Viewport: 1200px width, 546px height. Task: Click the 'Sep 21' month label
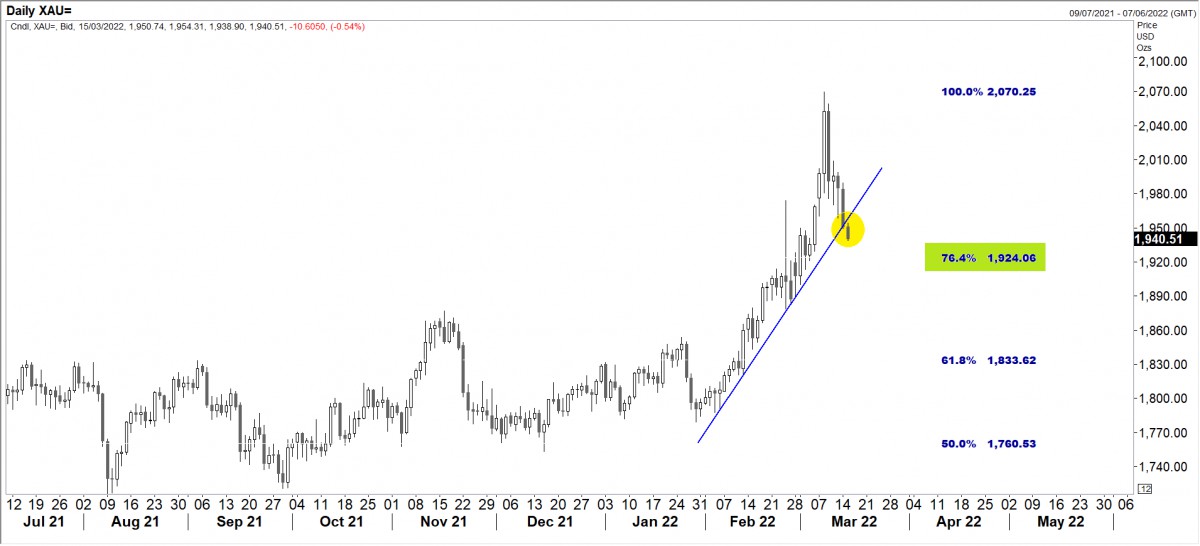pyautogui.click(x=240, y=522)
